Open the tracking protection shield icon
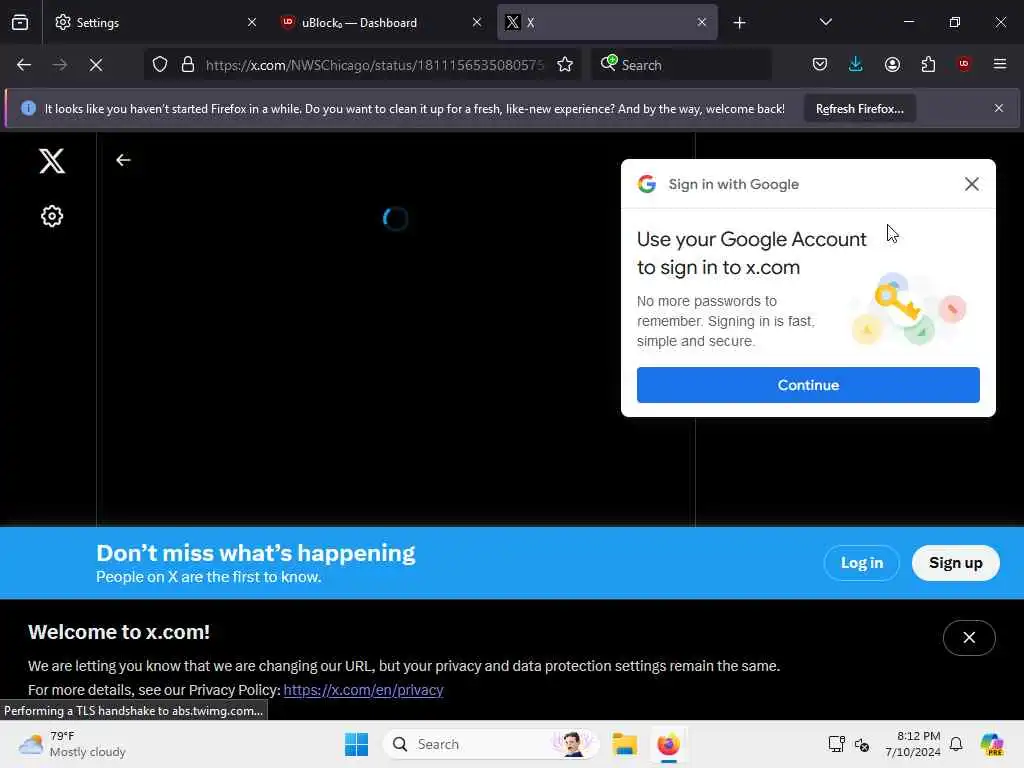The width and height of the screenshot is (1024, 768). click(x=160, y=65)
